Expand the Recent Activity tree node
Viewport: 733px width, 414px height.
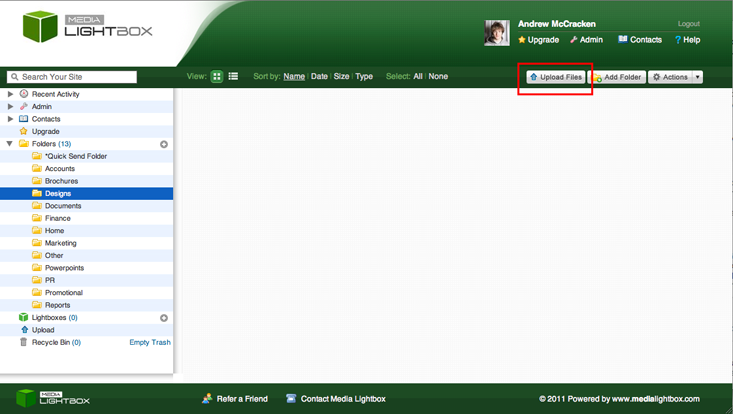[11, 94]
